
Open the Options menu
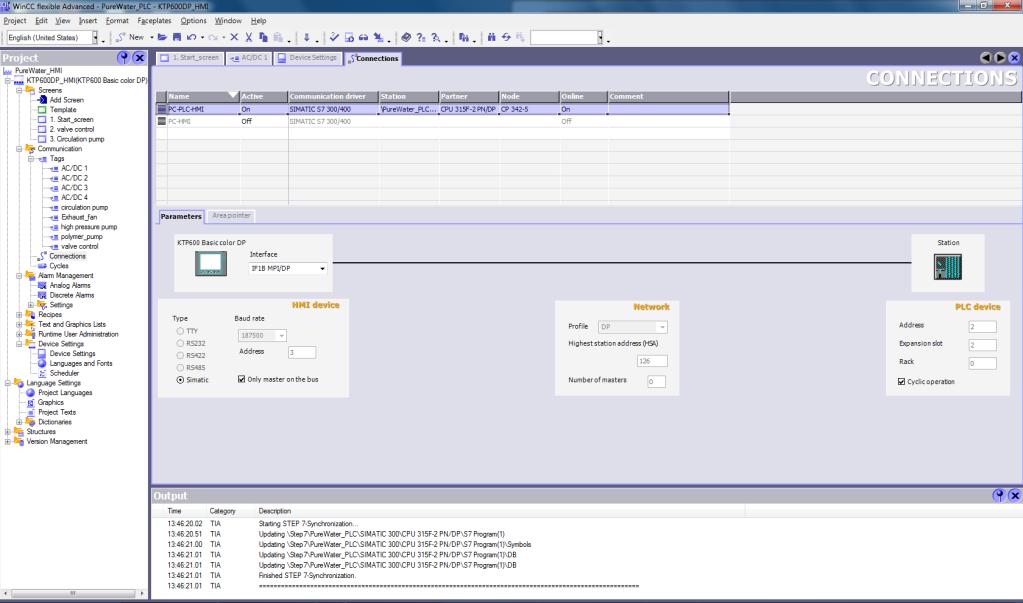tap(193, 21)
